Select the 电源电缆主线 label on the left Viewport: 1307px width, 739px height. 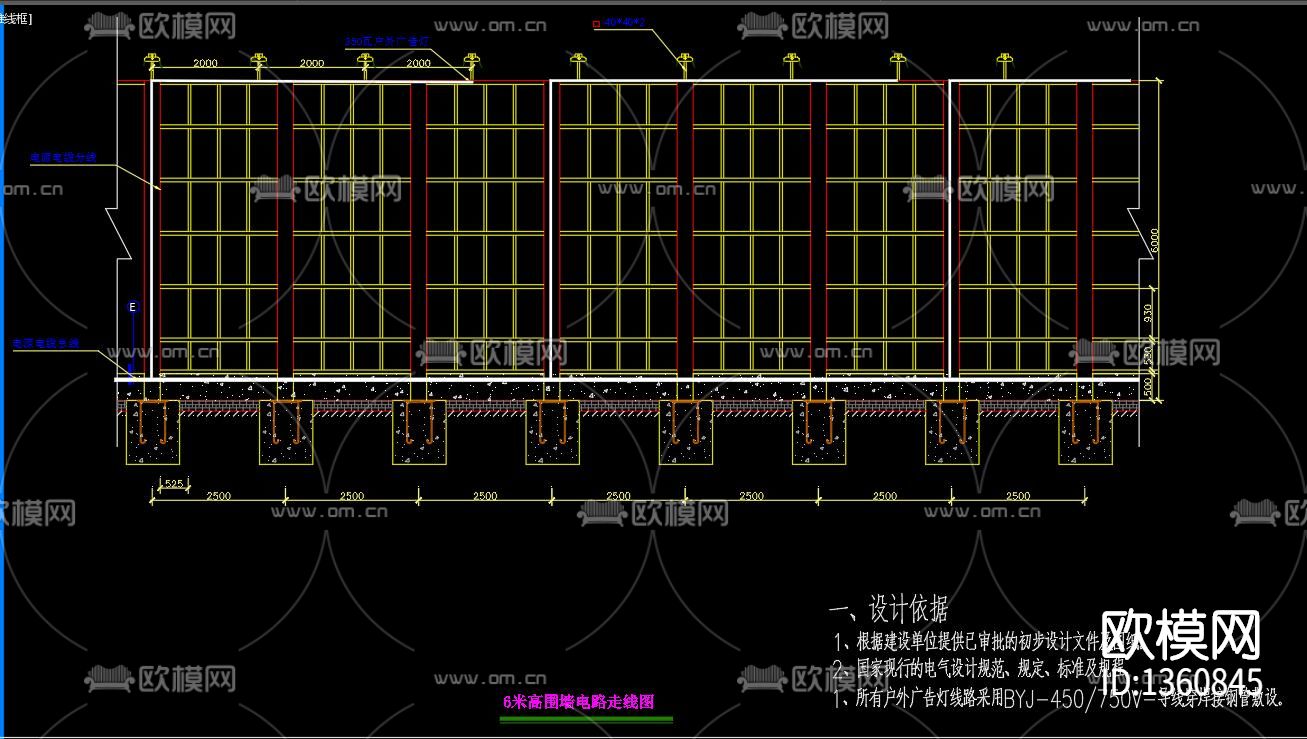[46, 341]
